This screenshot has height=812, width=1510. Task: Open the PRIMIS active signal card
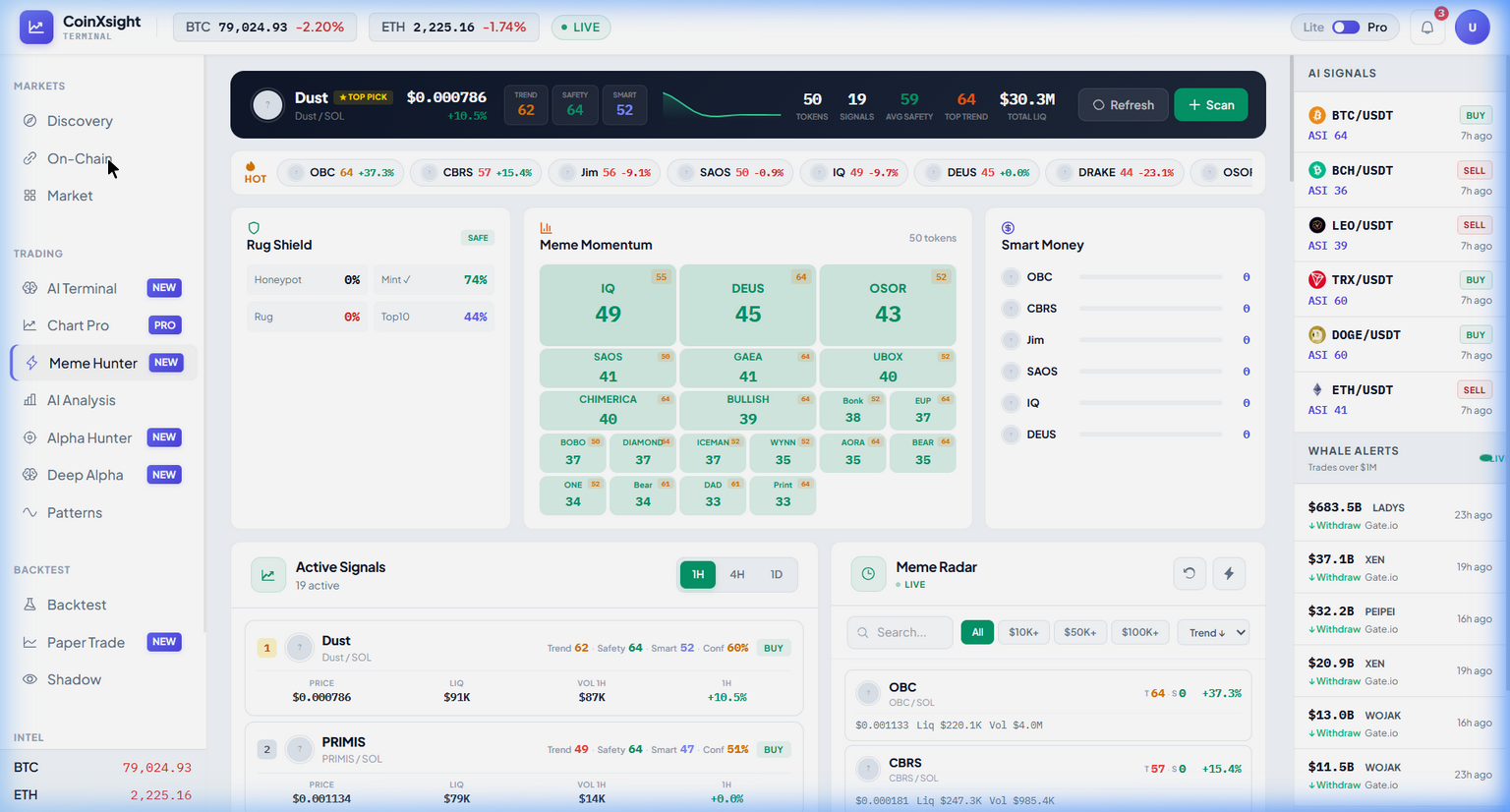coord(524,767)
